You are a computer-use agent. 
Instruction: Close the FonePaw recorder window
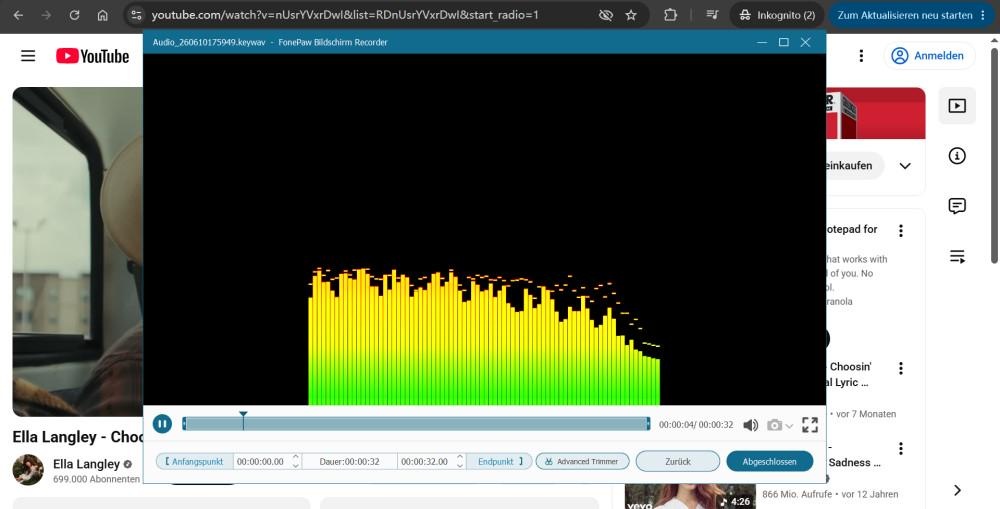pos(805,42)
